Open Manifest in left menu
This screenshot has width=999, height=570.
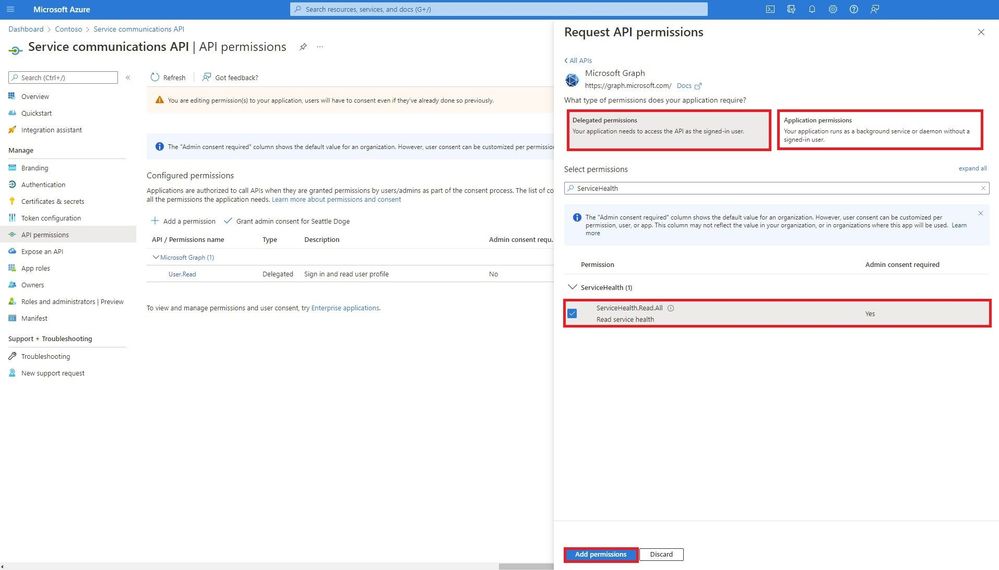(x=34, y=318)
